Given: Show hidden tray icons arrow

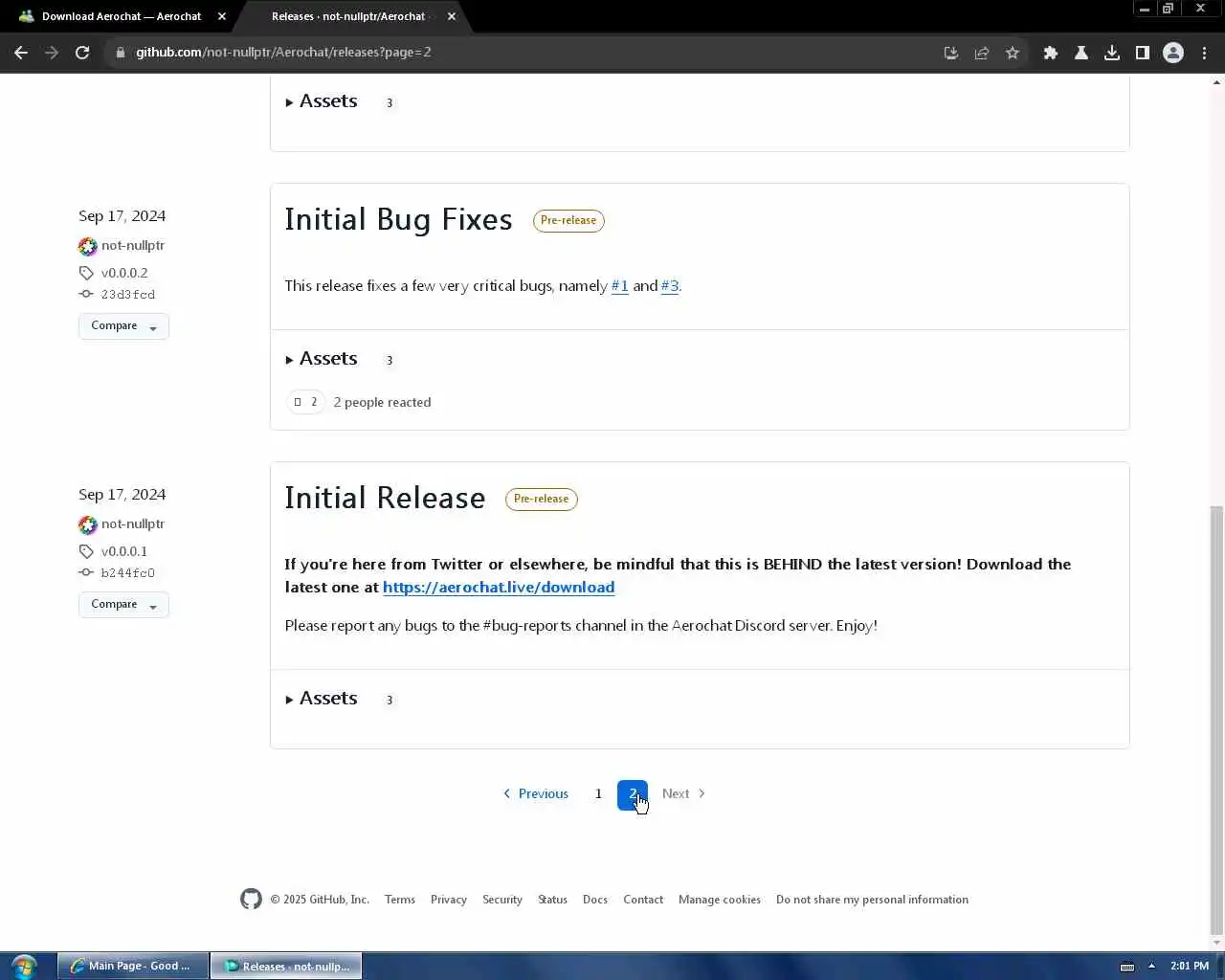Looking at the screenshot, I should (x=1151, y=966).
